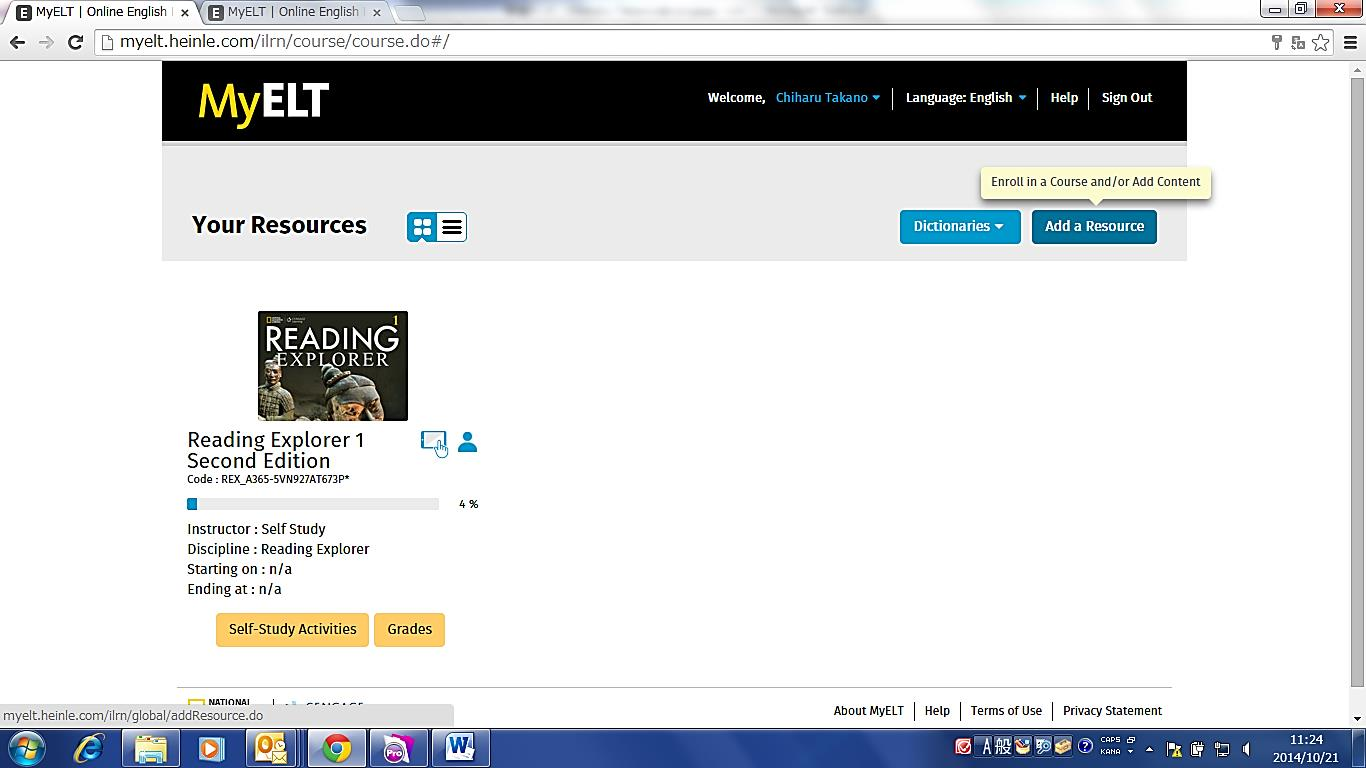Open About MyELT footer link
The image size is (1366, 768).
point(868,710)
